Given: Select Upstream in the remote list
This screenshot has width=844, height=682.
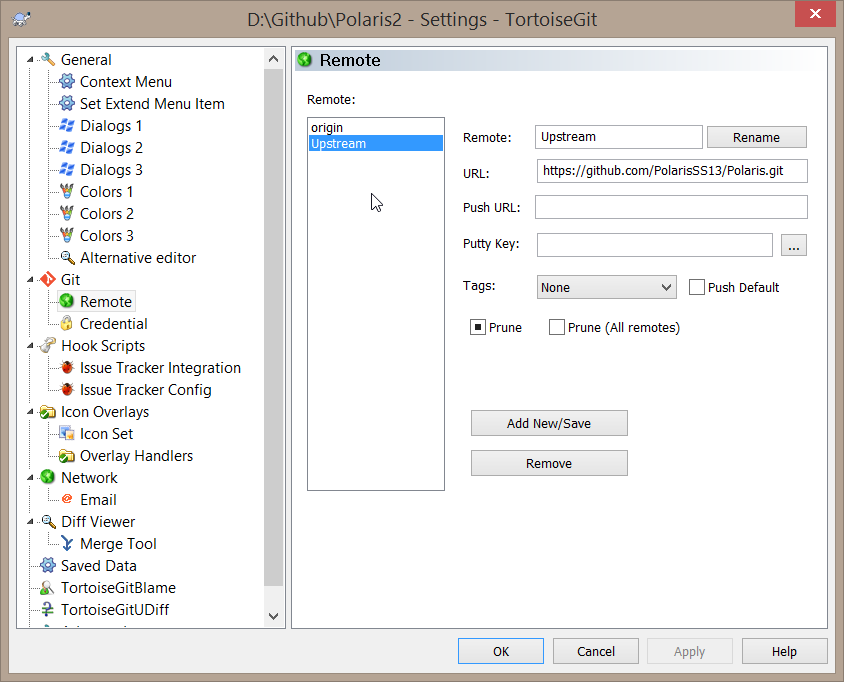Looking at the screenshot, I should pyautogui.click(x=376, y=144).
